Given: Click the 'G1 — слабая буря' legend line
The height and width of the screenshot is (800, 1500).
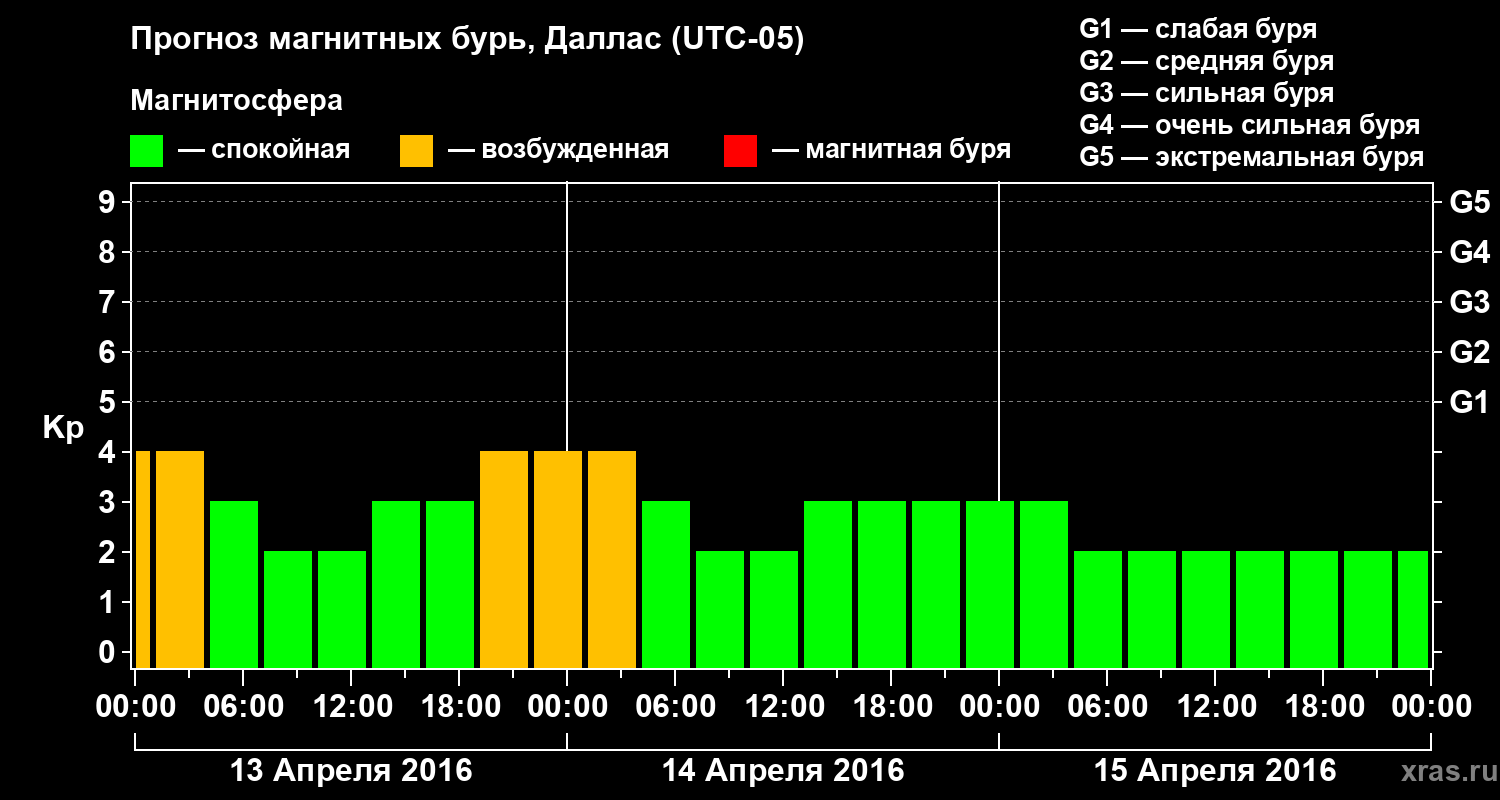Looking at the screenshot, I should point(1198,29).
